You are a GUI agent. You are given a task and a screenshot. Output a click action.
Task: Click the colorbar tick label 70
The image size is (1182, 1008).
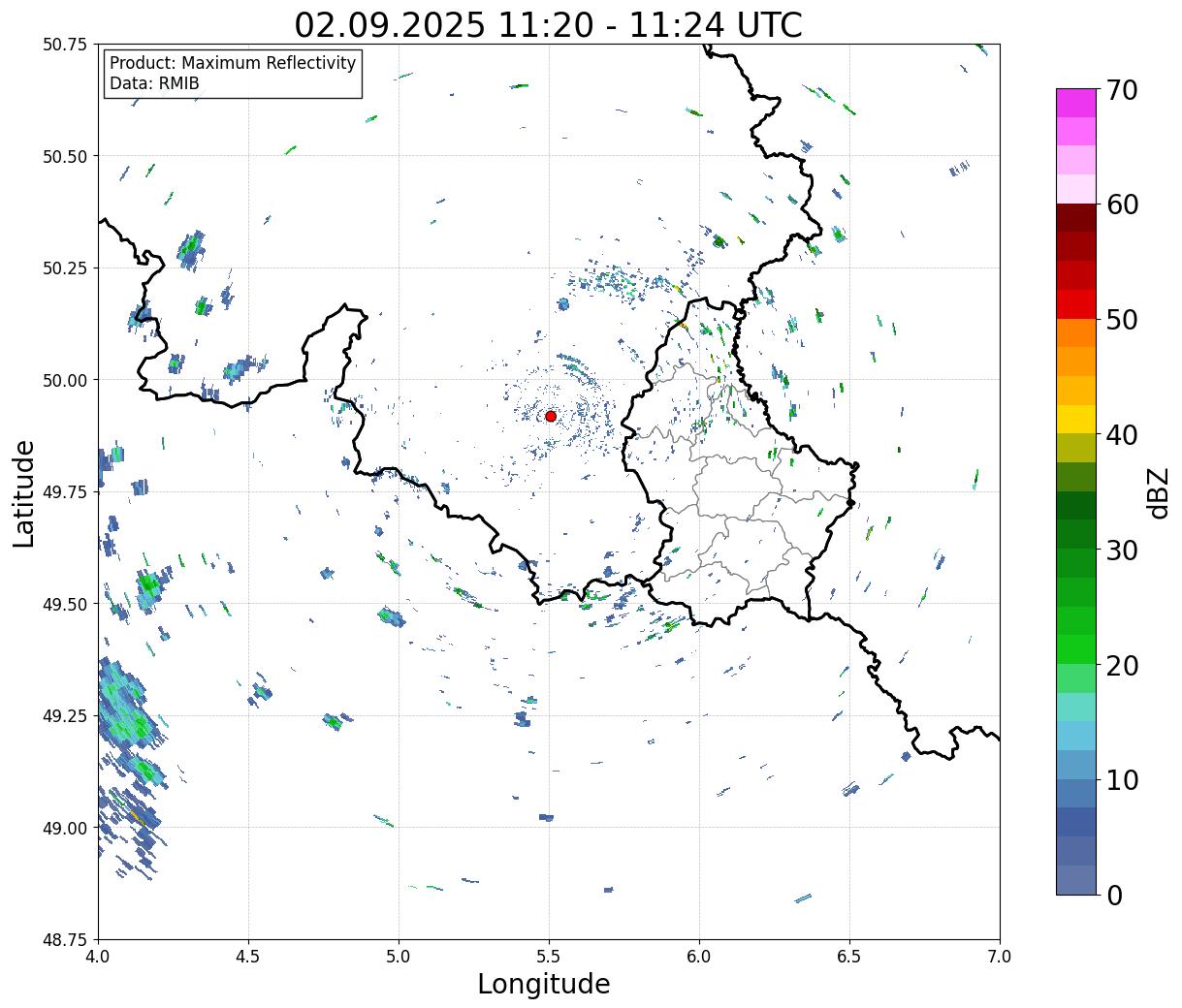pyautogui.click(x=1122, y=89)
